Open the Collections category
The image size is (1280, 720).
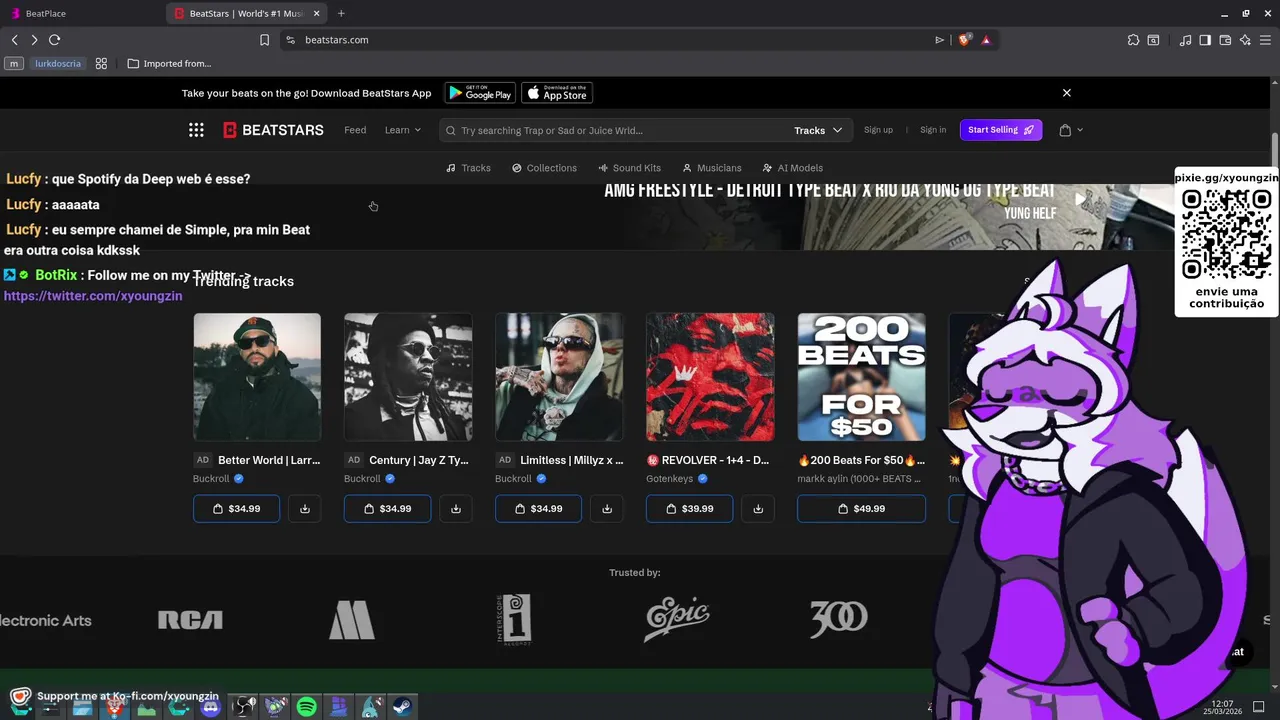pyautogui.click(x=544, y=168)
